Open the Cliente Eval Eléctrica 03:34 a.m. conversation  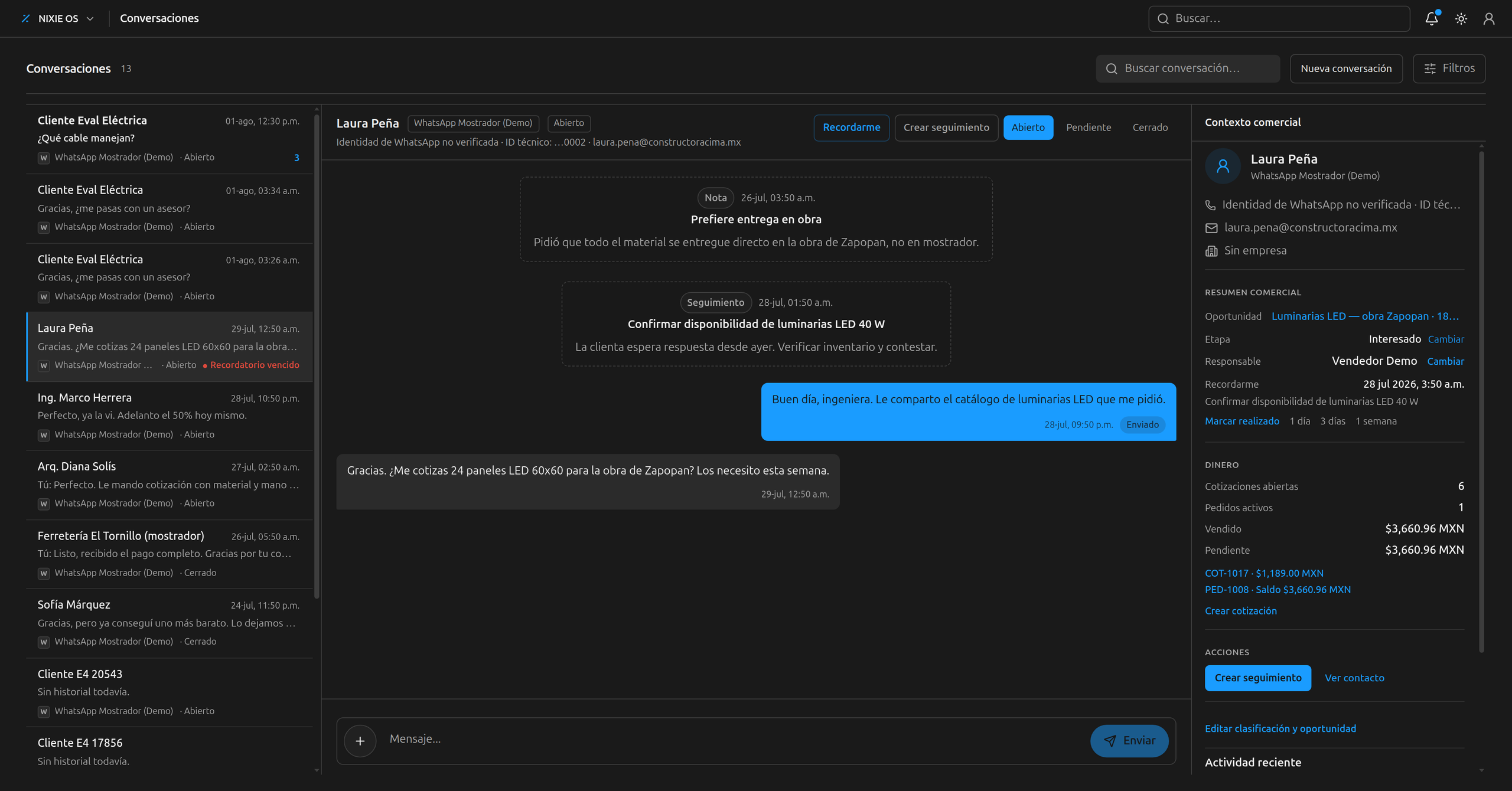[x=170, y=208]
